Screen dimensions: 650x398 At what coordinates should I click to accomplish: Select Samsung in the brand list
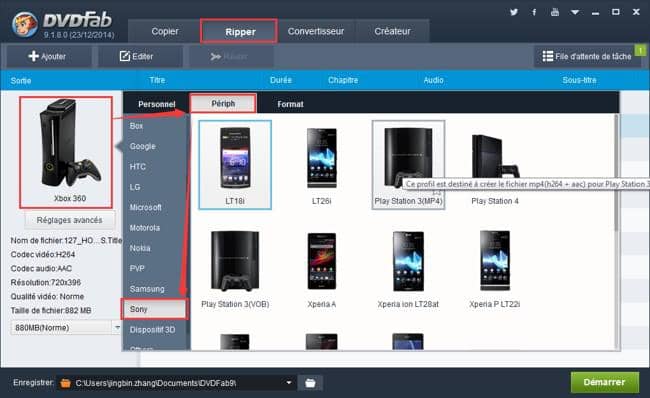tap(147, 289)
